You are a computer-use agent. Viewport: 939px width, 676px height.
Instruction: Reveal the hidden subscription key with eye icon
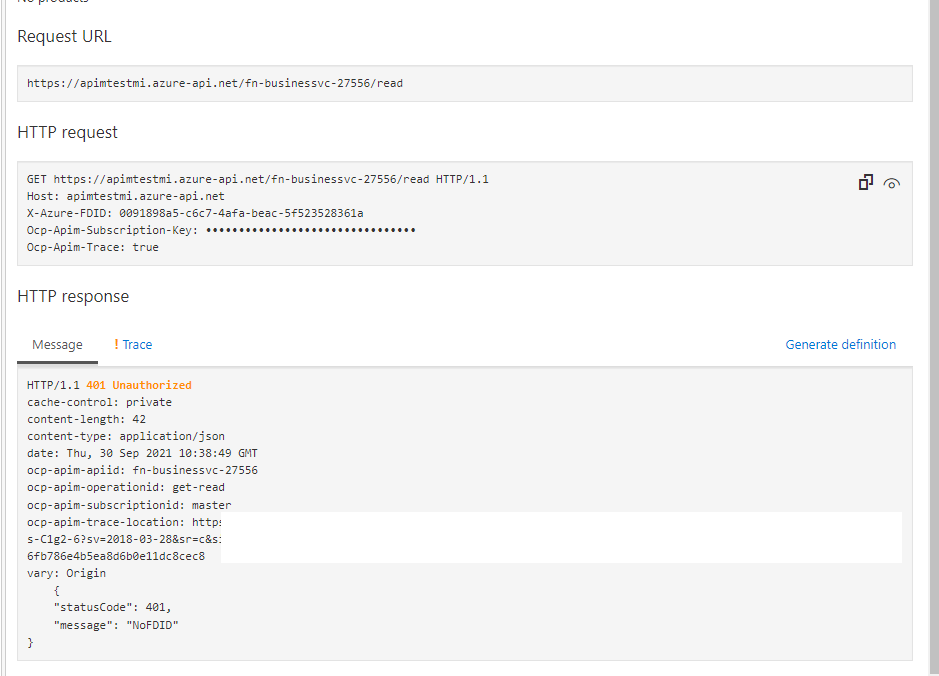tap(892, 183)
